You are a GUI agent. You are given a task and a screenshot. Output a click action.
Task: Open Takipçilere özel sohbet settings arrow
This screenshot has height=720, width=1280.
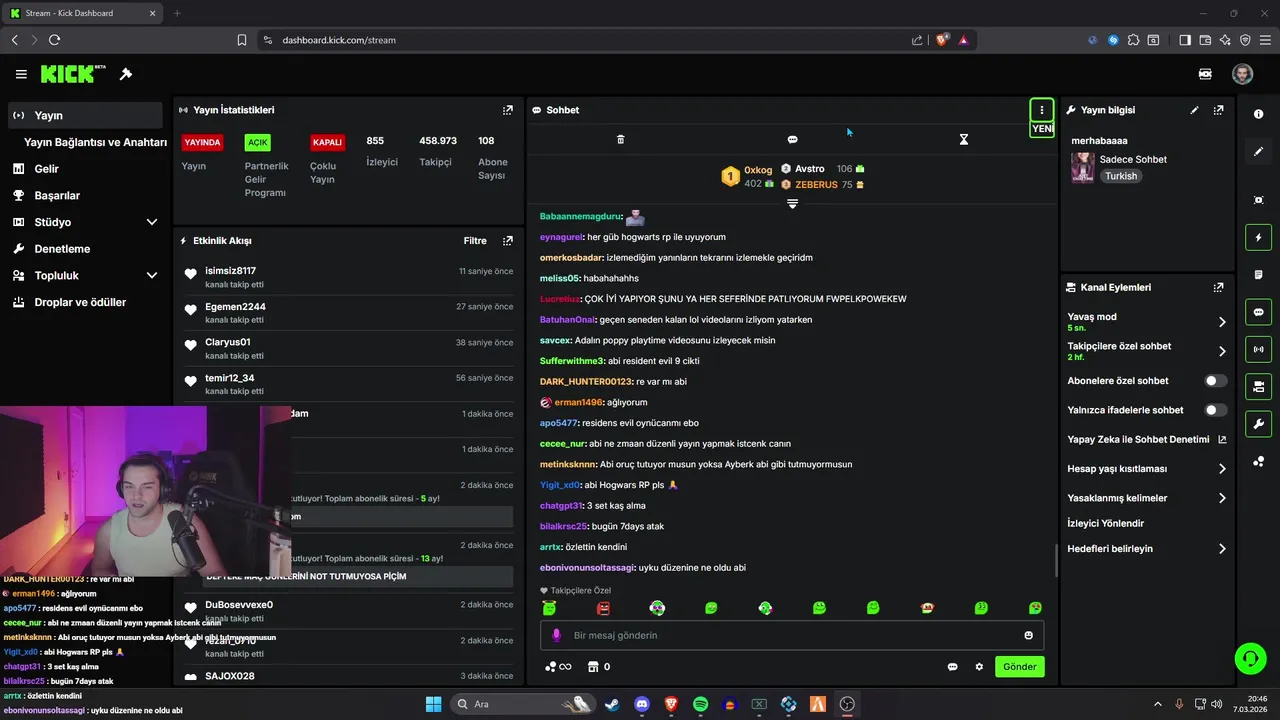pos(1222,351)
